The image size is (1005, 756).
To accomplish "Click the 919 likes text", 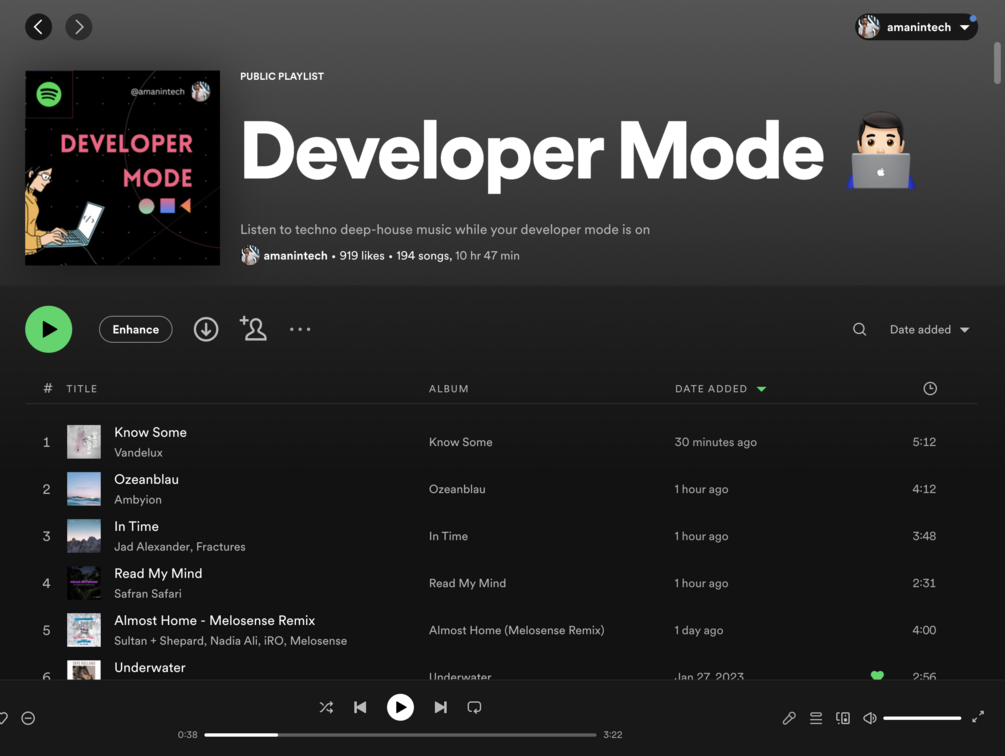I will click(x=361, y=256).
